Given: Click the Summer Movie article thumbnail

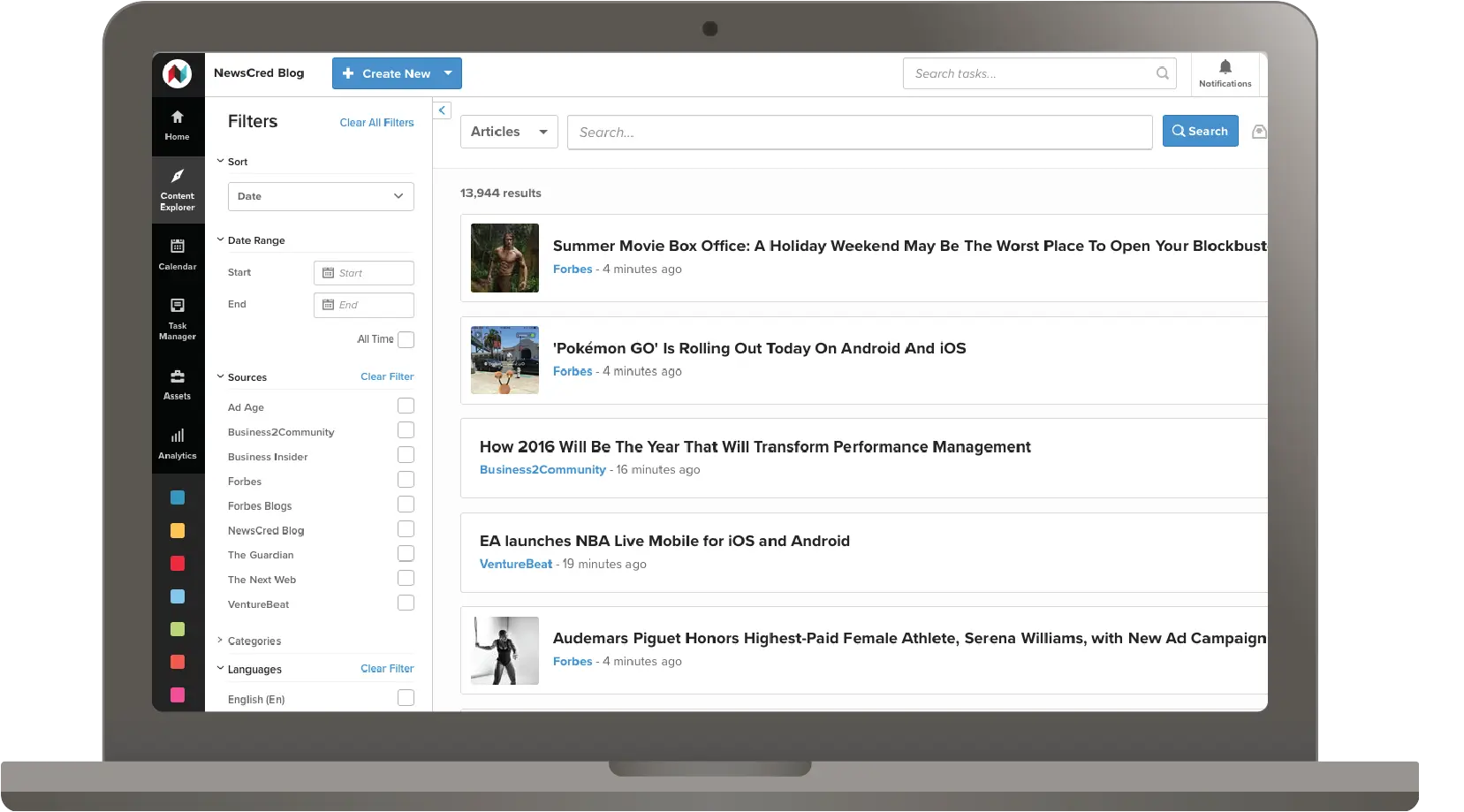Looking at the screenshot, I should (x=504, y=258).
